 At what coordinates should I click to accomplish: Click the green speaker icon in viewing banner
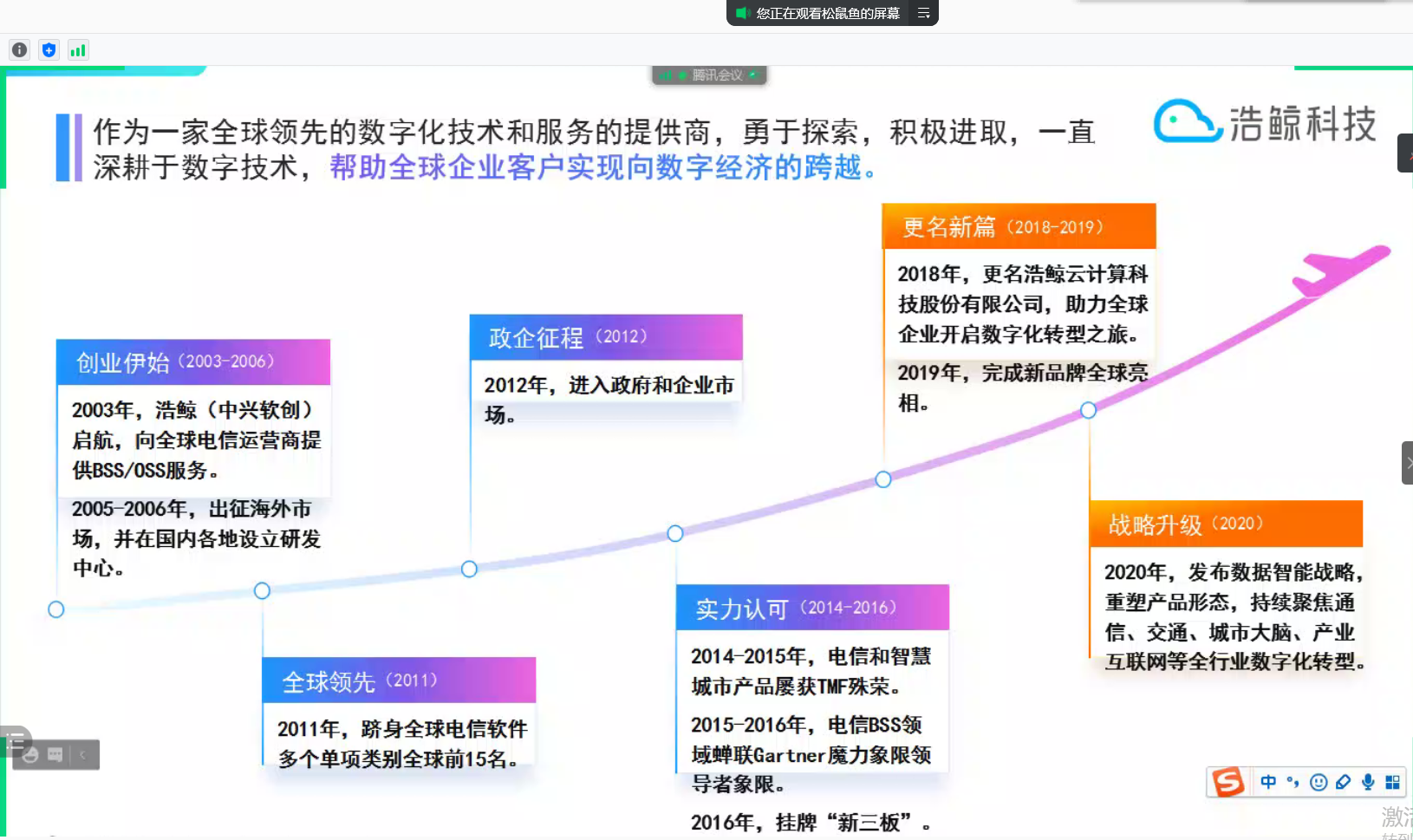(x=742, y=13)
